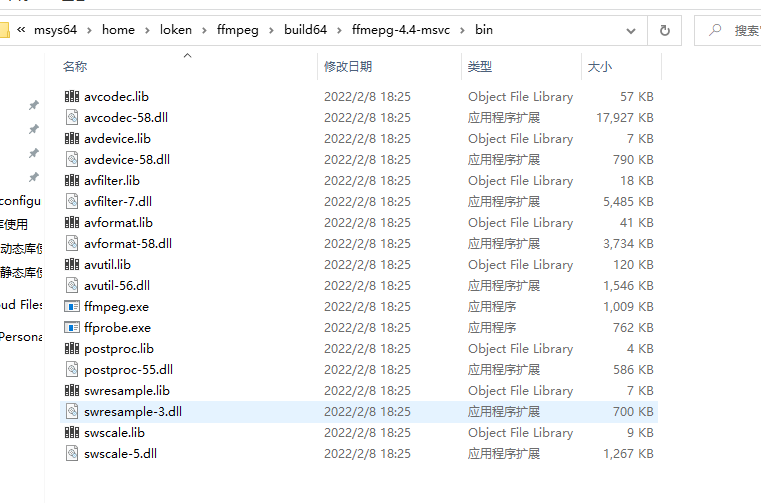The height and width of the screenshot is (503, 761).
Task: Sort files by the 大小 column
Action: click(x=600, y=67)
